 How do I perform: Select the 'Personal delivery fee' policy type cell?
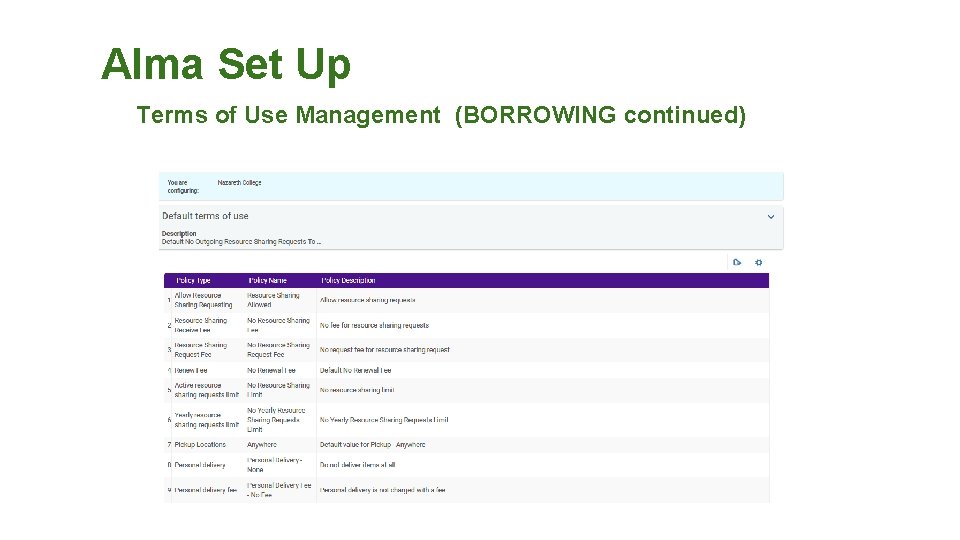[x=205, y=490]
